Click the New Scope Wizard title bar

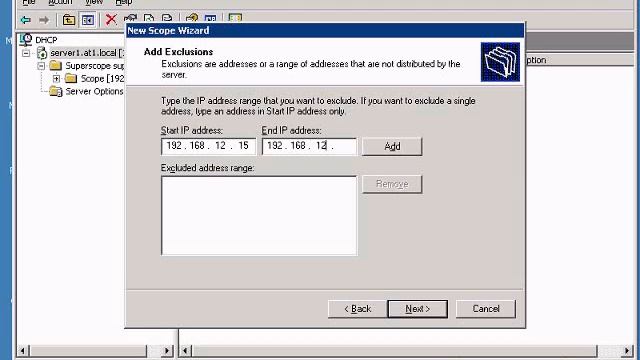(325, 31)
